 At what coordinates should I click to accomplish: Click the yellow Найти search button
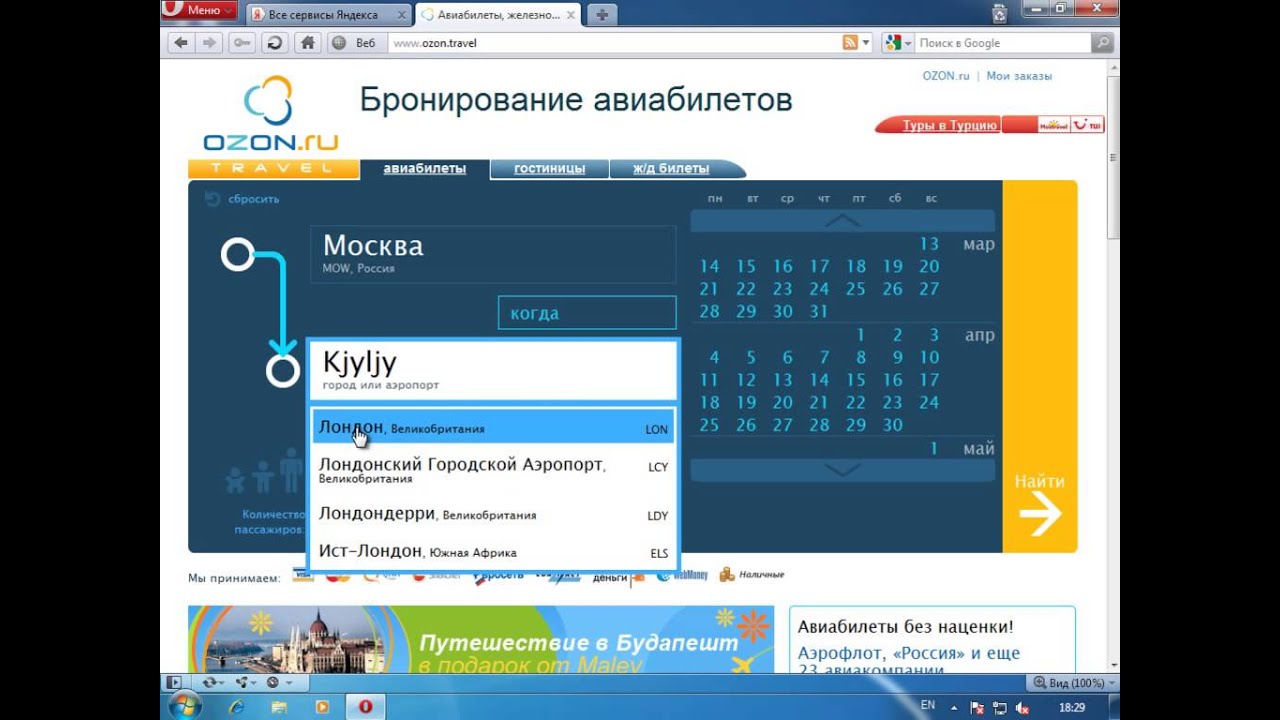(x=1039, y=366)
